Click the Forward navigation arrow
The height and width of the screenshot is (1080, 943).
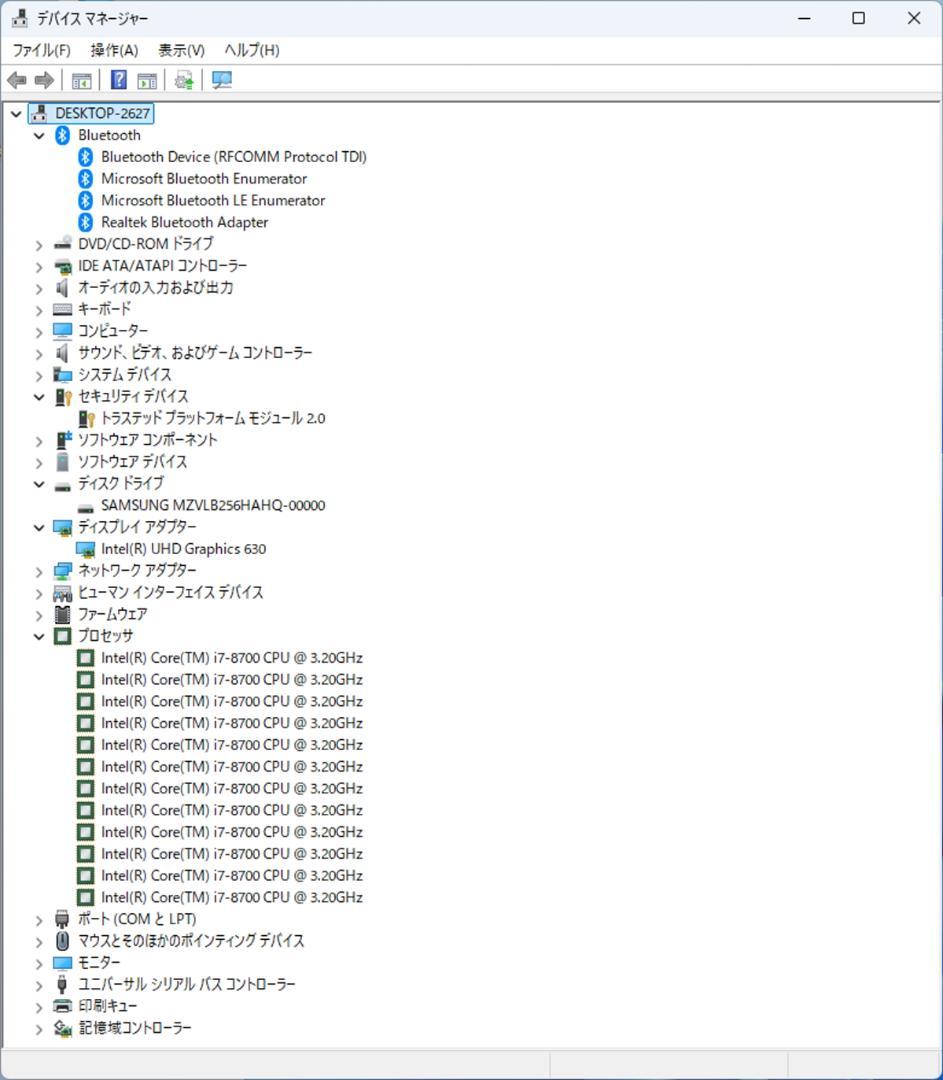pyautogui.click(x=44, y=80)
